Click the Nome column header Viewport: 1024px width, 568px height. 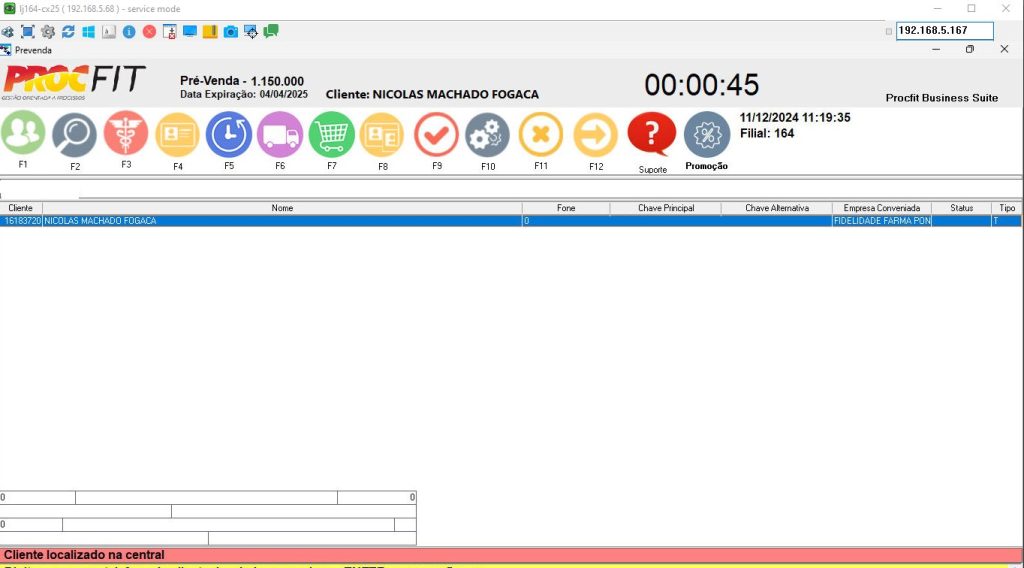[282, 208]
